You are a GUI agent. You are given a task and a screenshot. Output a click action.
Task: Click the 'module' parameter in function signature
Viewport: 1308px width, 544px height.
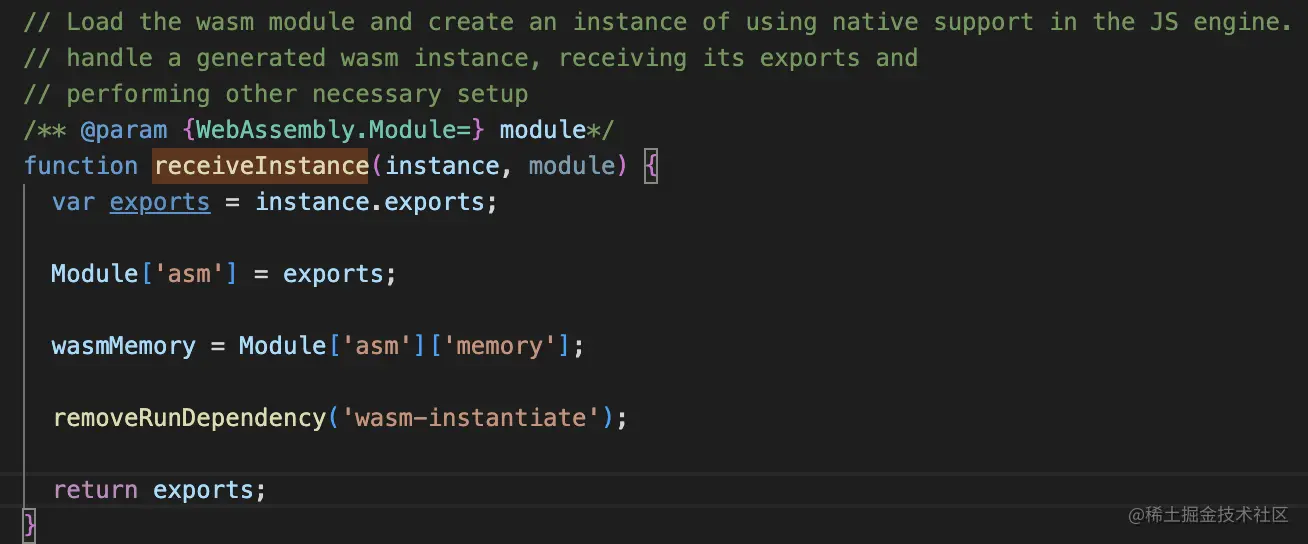click(571, 166)
